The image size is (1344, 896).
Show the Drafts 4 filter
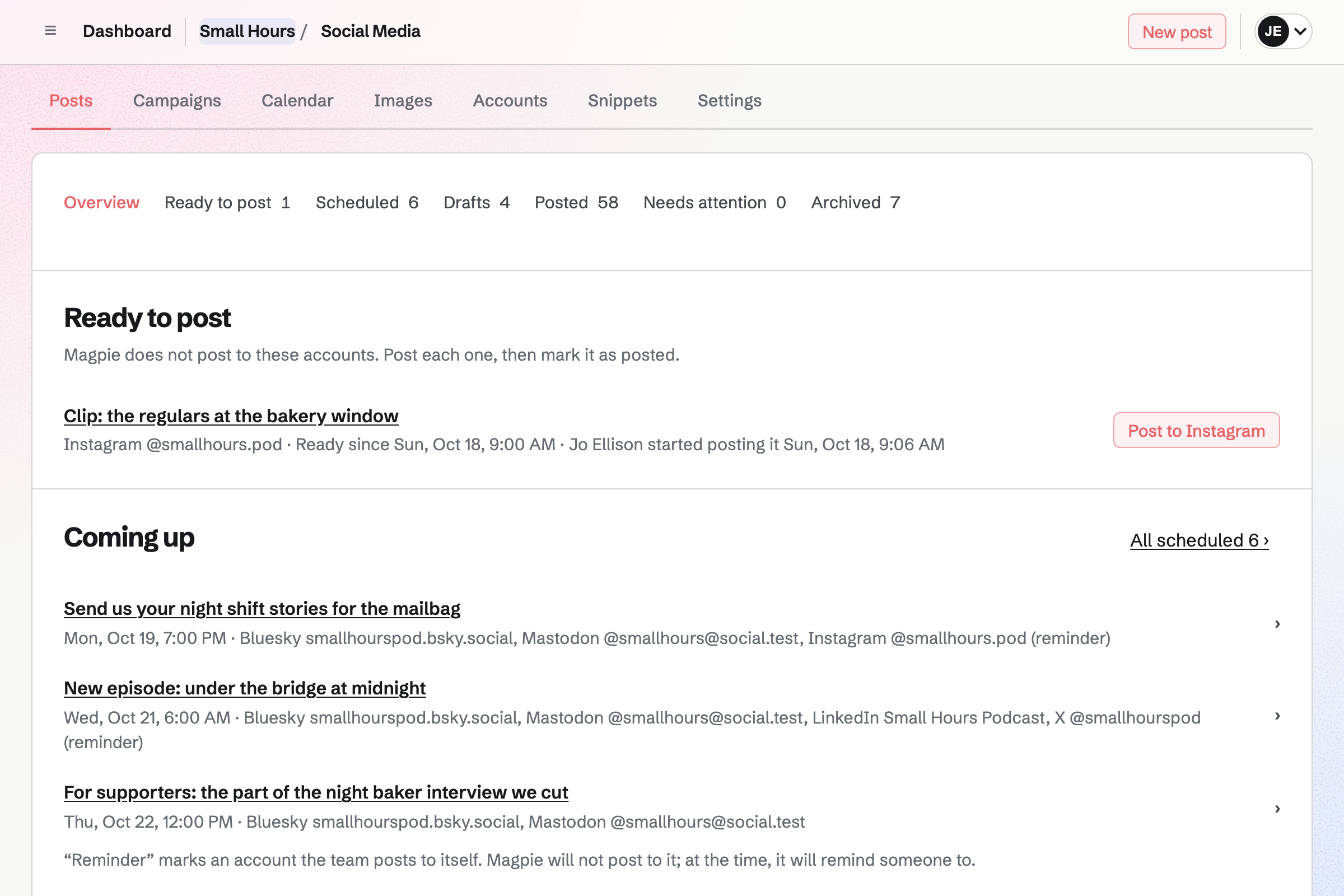(477, 202)
